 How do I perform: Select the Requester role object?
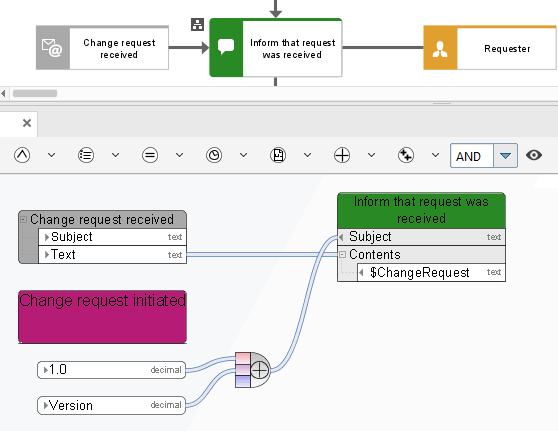pos(490,48)
